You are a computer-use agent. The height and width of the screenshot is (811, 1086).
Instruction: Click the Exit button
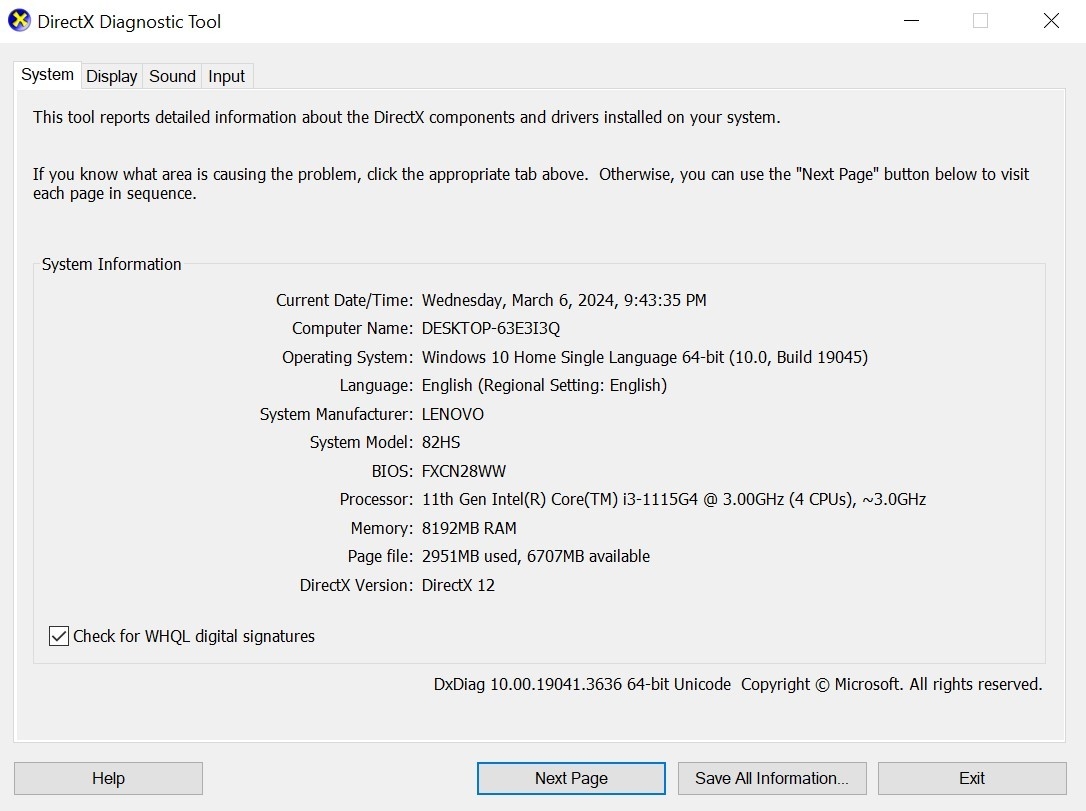pyautogui.click(x=970, y=778)
